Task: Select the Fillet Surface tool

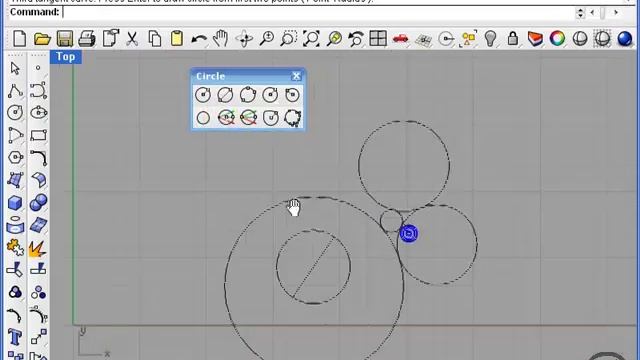Action: point(38,180)
